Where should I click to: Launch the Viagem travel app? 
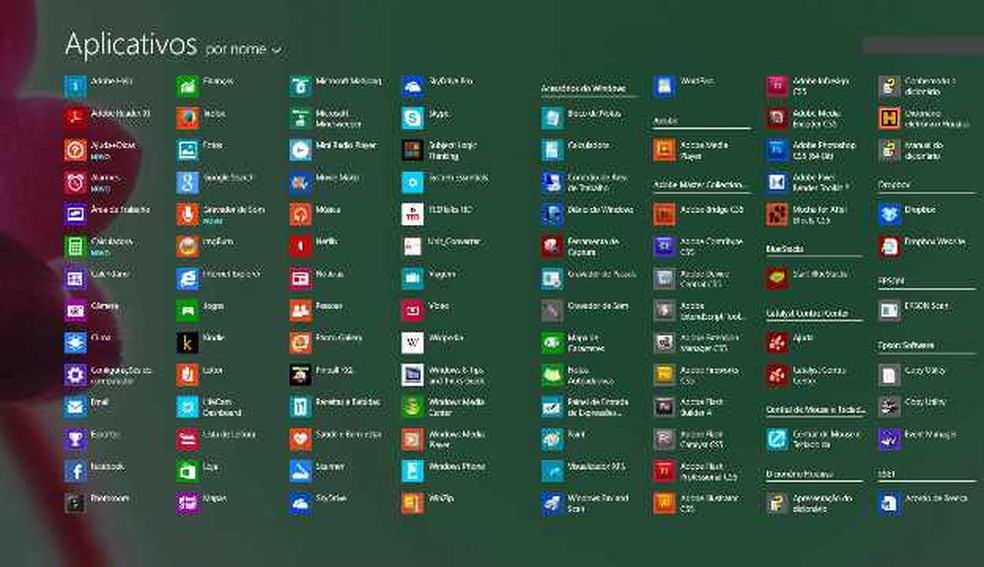click(x=429, y=278)
